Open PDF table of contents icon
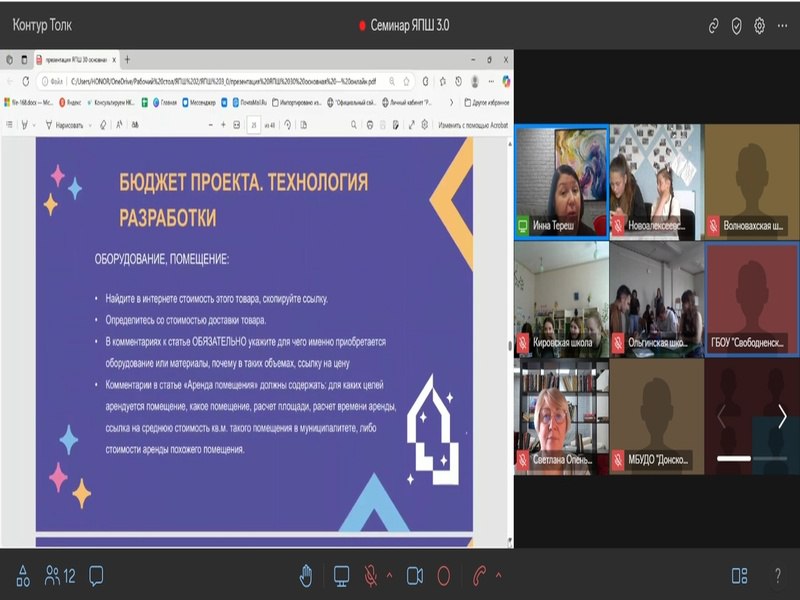The height and width of the screenshot is (600, 800). (9, 124)
